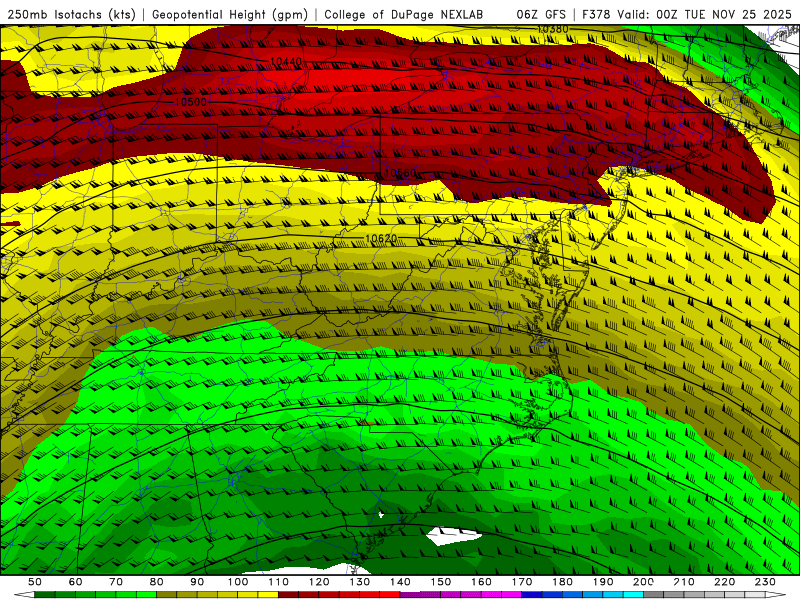The image size is (800, 600).
Task: Click the '06Z GFS' model run label
Action: click(x=541, y=14)
